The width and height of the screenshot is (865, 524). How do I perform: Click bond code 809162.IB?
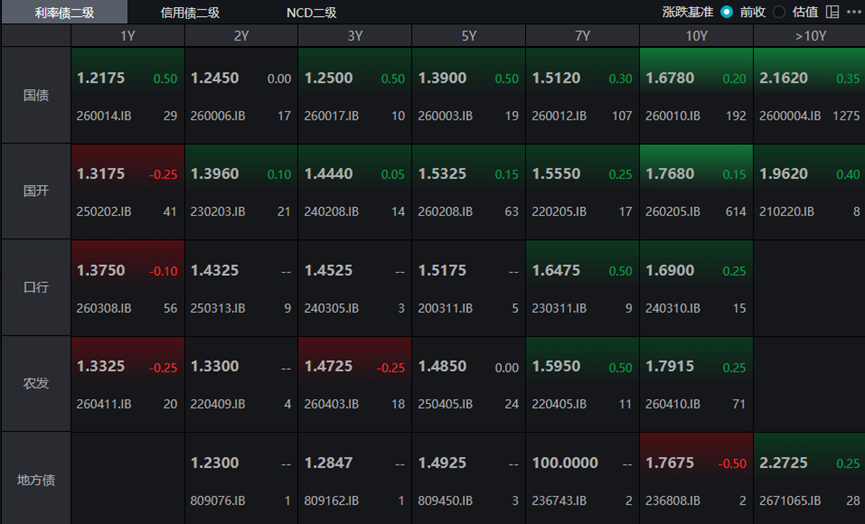click(331, 501)
